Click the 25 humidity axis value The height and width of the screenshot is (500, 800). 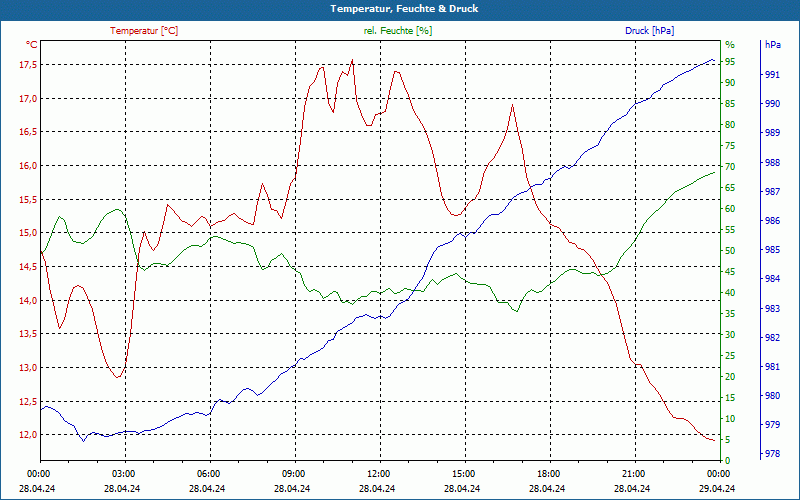730,356
